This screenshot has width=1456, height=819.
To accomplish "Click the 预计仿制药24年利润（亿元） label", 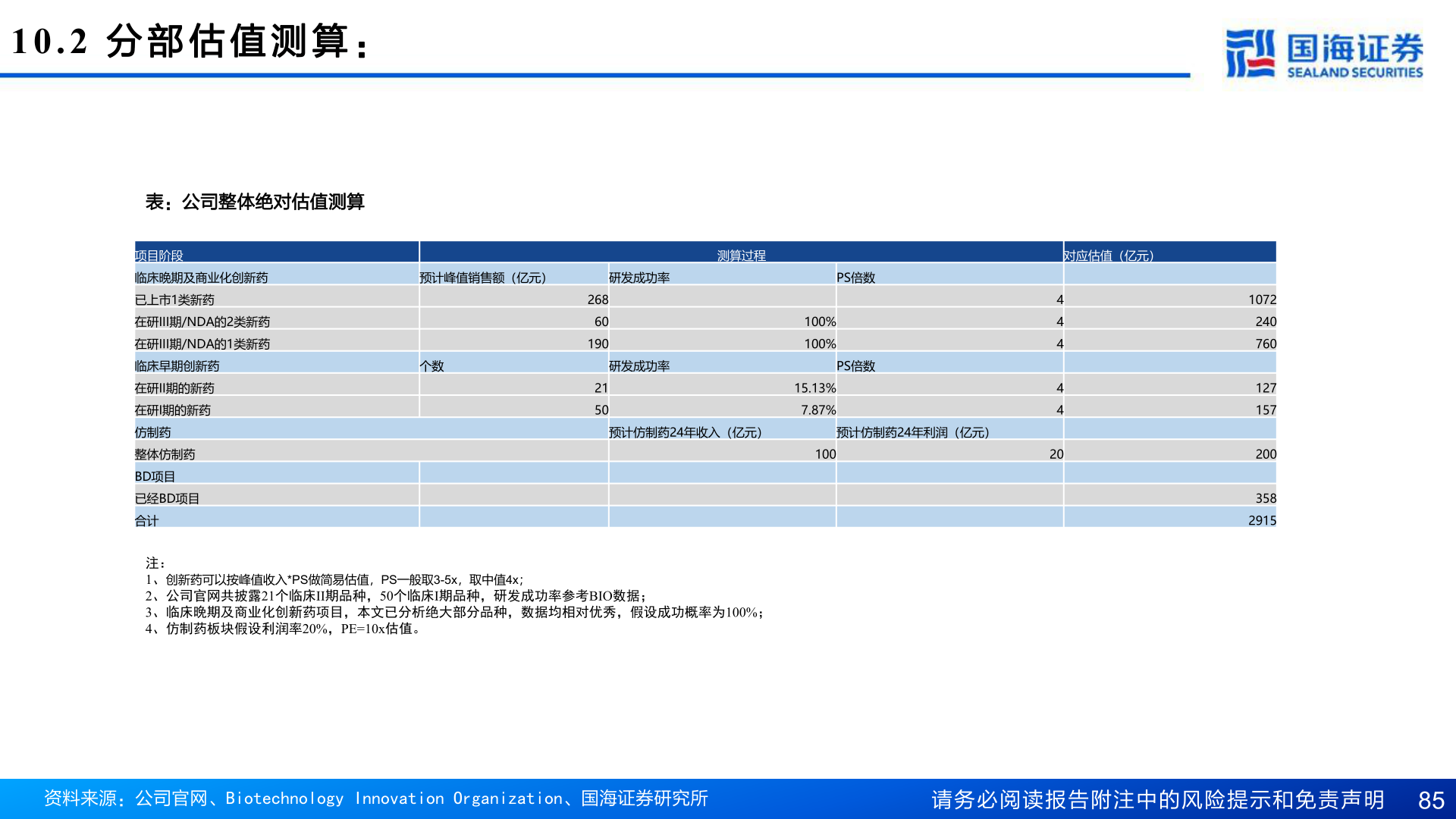I will click(x=912, y=431).
